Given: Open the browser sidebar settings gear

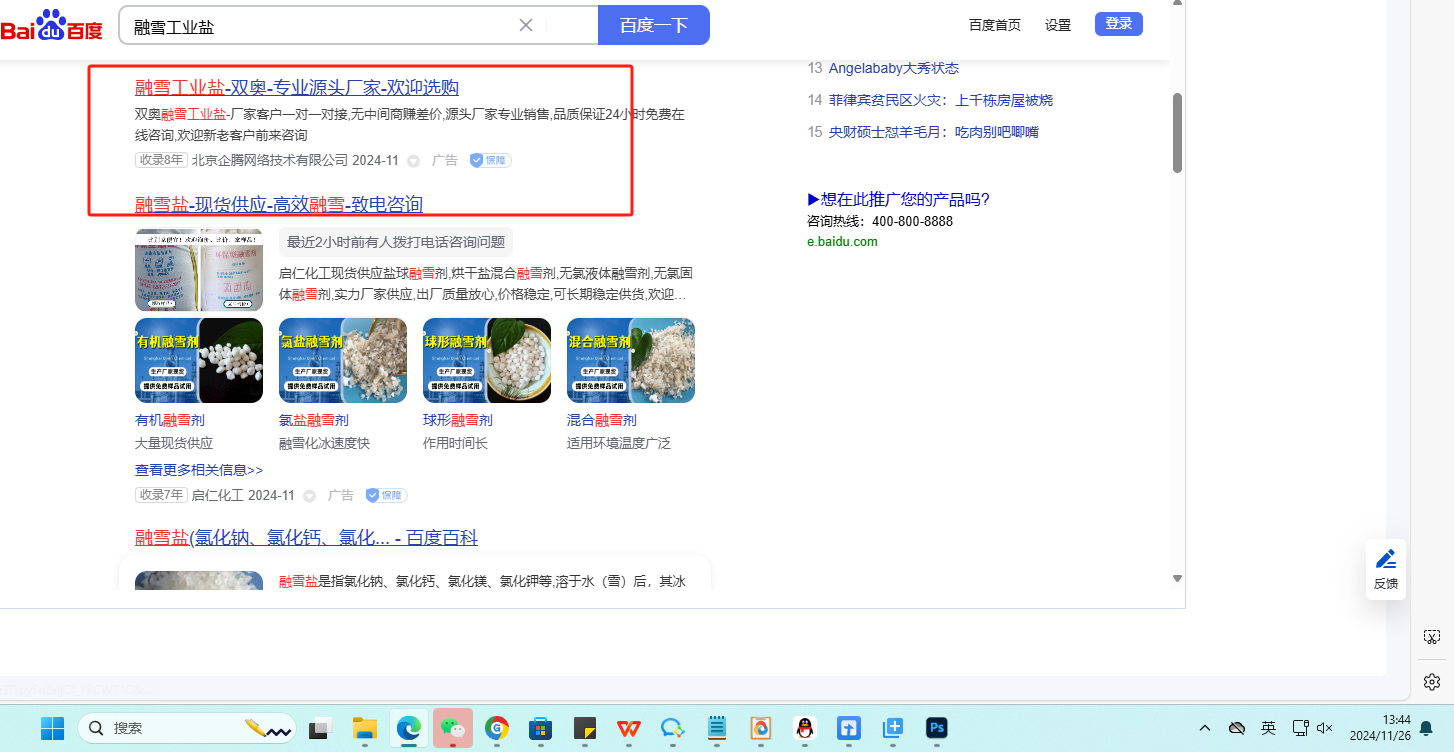Looking at the screenshot, I should click(x=1432, y=682).
